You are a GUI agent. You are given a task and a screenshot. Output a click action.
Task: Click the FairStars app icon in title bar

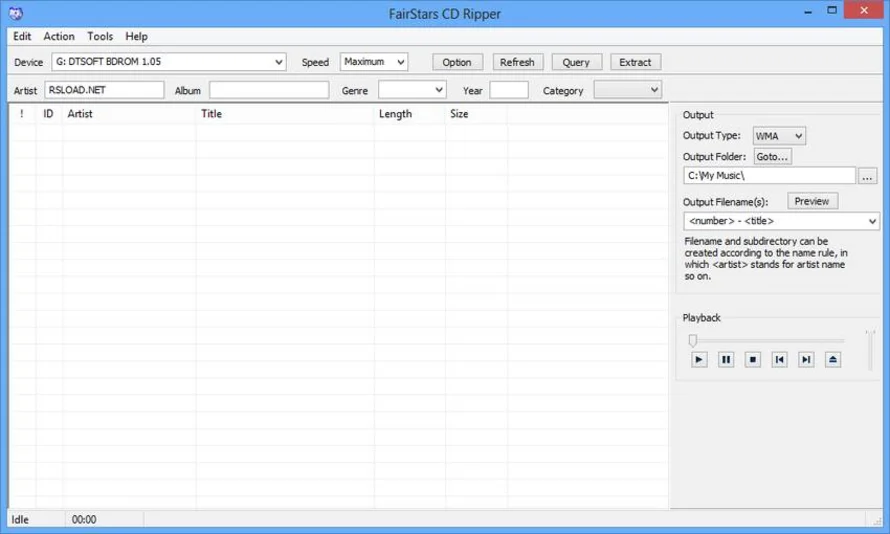pyautogui.click(x=16, y=13)
